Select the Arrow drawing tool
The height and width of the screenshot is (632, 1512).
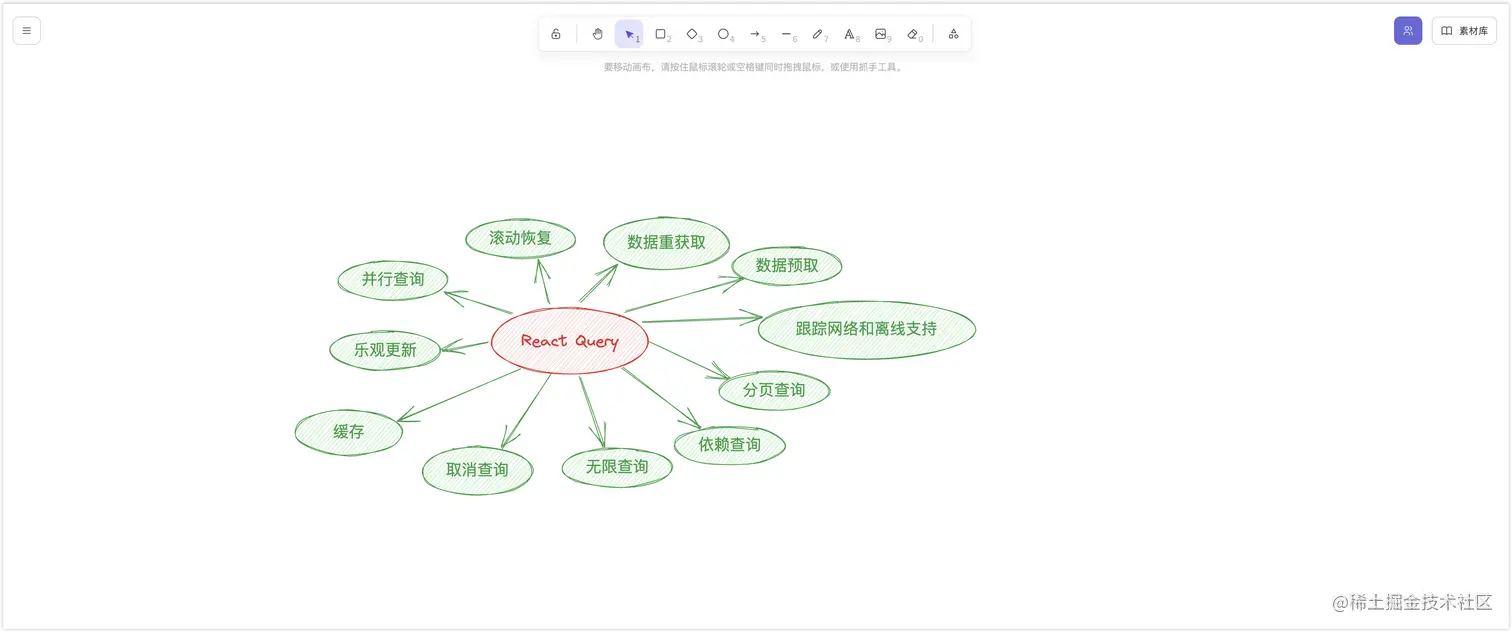(755, 34)
